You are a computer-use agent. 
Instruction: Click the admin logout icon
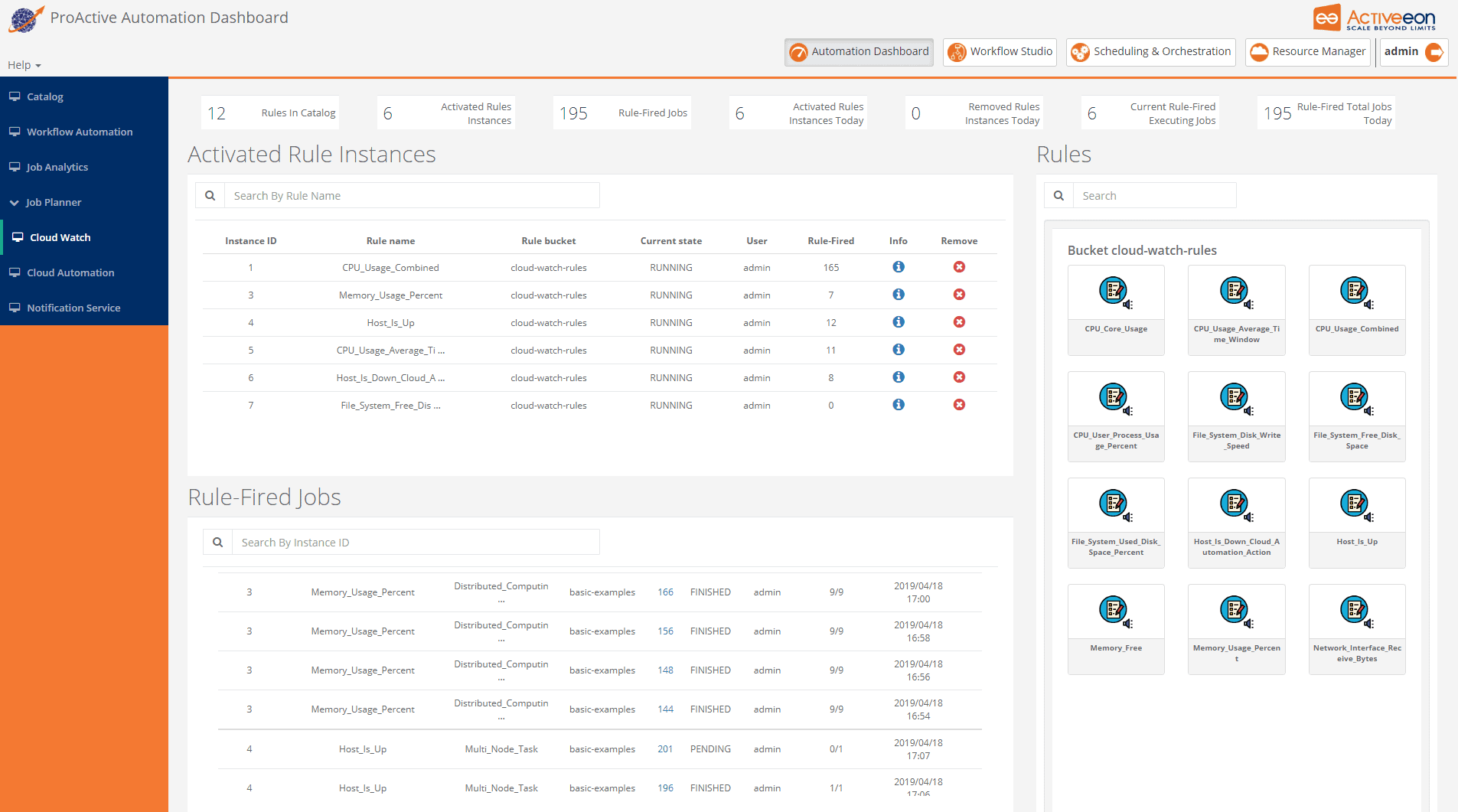1434,52
